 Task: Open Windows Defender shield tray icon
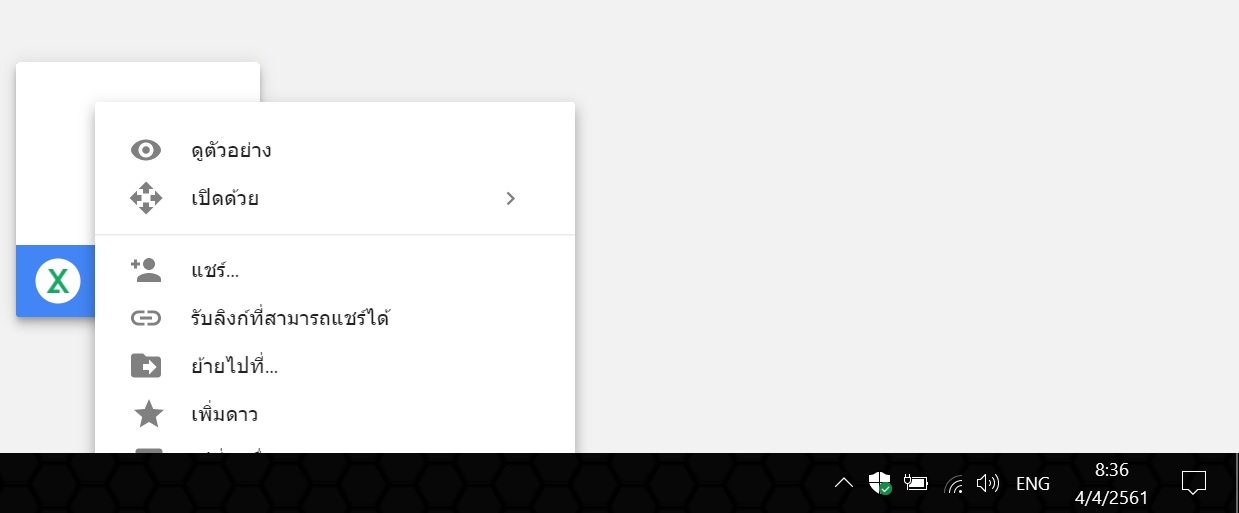880,484
